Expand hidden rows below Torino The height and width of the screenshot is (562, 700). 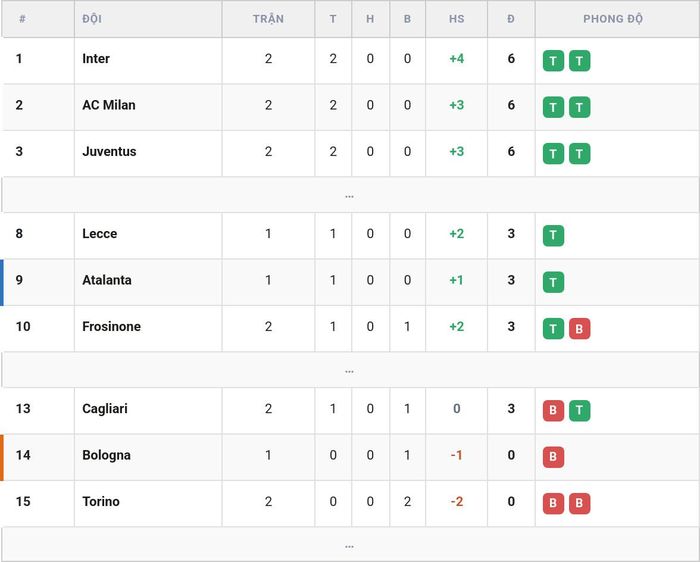(x=350, y=545)
